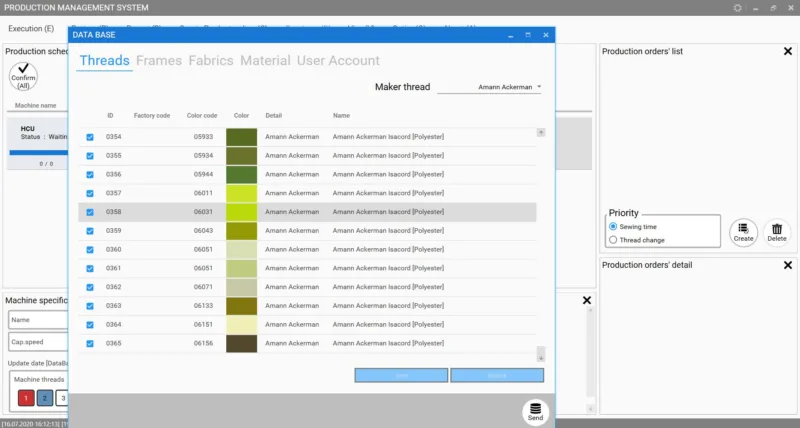Viewport: 800px width, 428px height.
Task: Click the thread list scroll up arrow
Action: coord(541,133)
